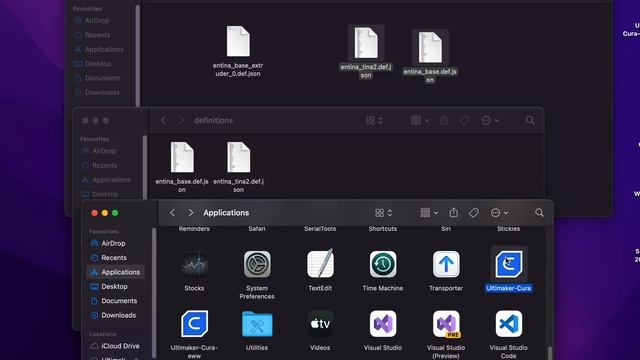Minimize the Applications Finder window
Screen dimensions: 640x360
pos(105,213)
